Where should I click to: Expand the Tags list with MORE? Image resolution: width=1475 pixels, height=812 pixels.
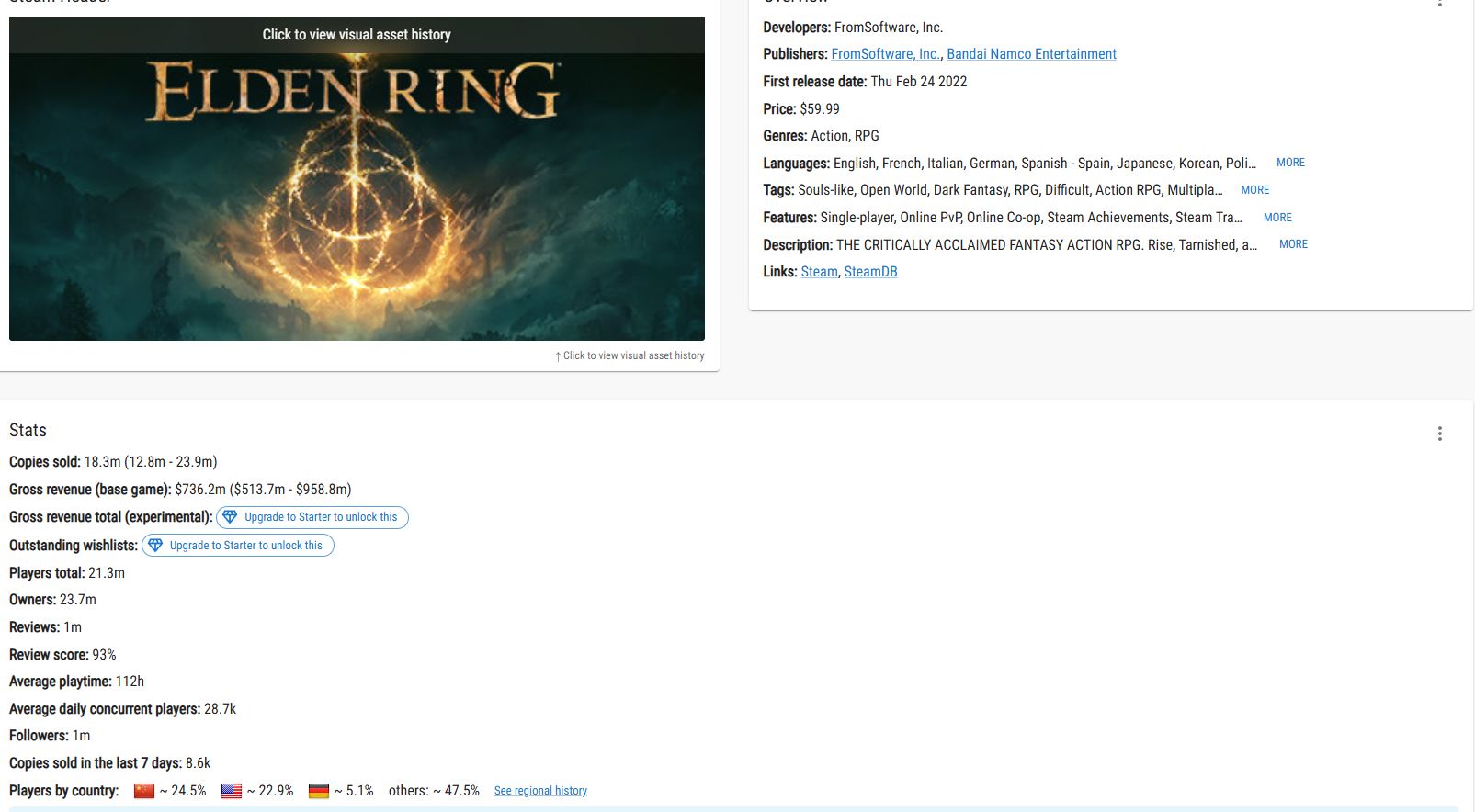click(x=1254, y=190)
